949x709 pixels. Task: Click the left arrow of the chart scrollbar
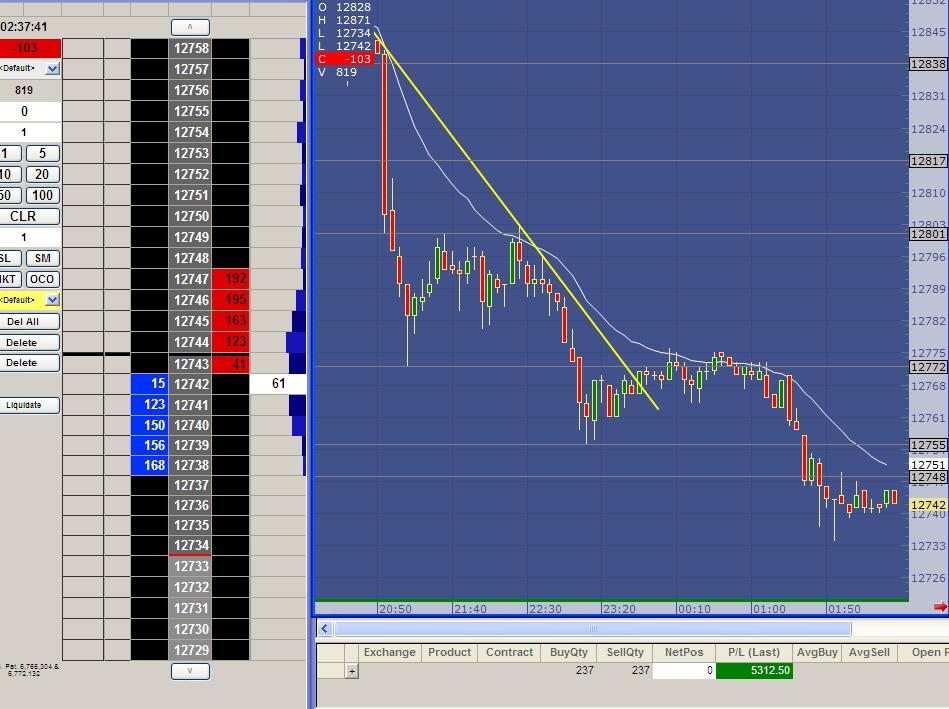click(324, 629)
